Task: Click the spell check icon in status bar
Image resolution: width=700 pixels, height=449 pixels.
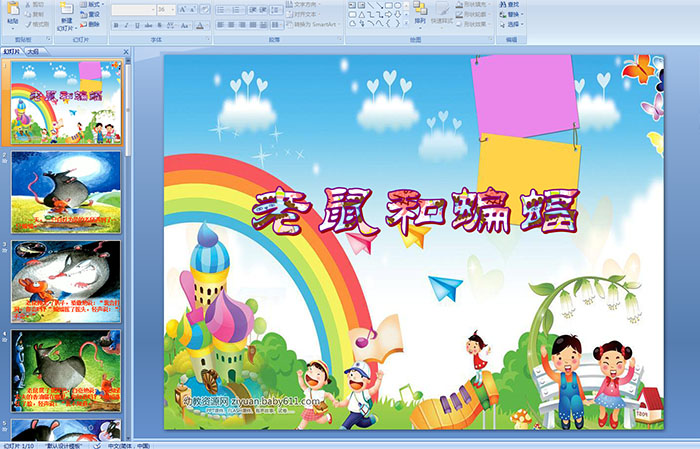Action: (97, 445)
